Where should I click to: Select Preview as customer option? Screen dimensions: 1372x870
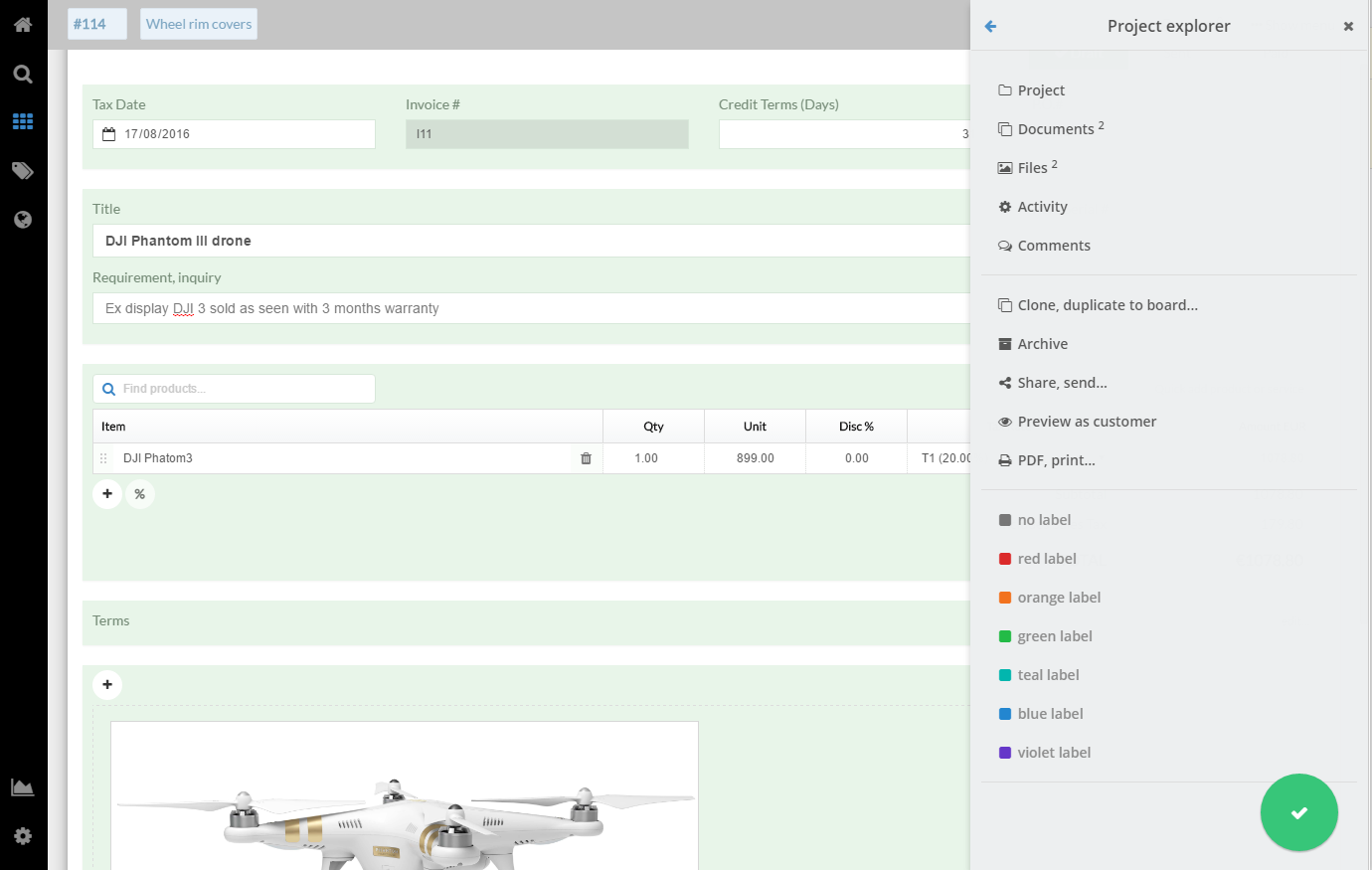click(1086, 422)
